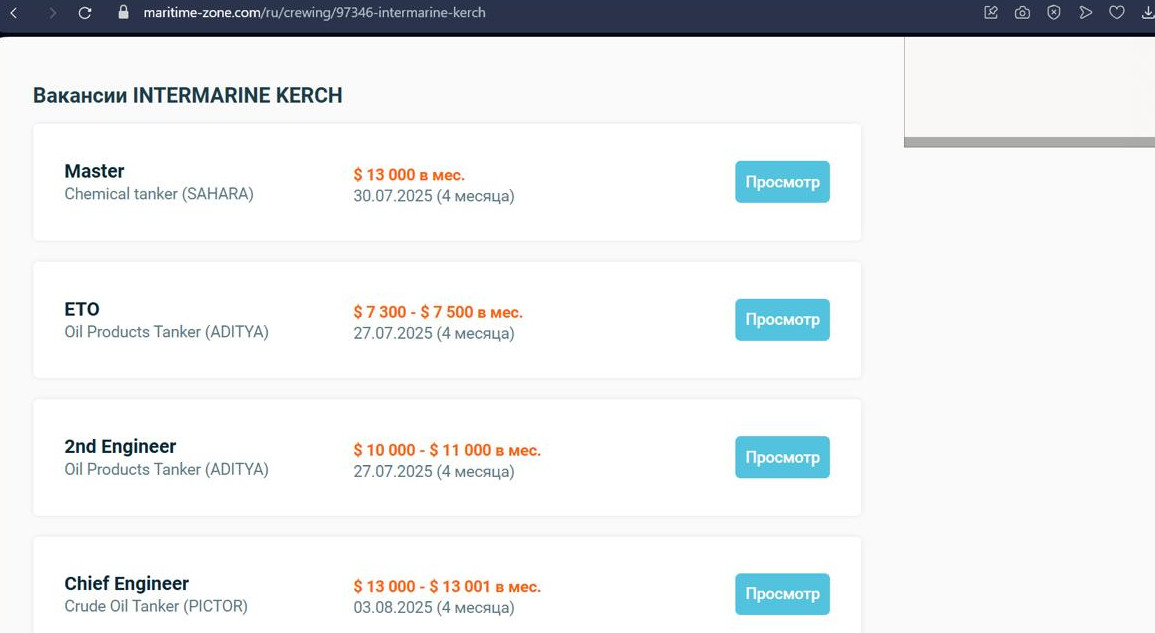Viewport: 1155px width, 633px height.
Task: Click the $ 13 000 в мес. Master salary
Action: 409,175
